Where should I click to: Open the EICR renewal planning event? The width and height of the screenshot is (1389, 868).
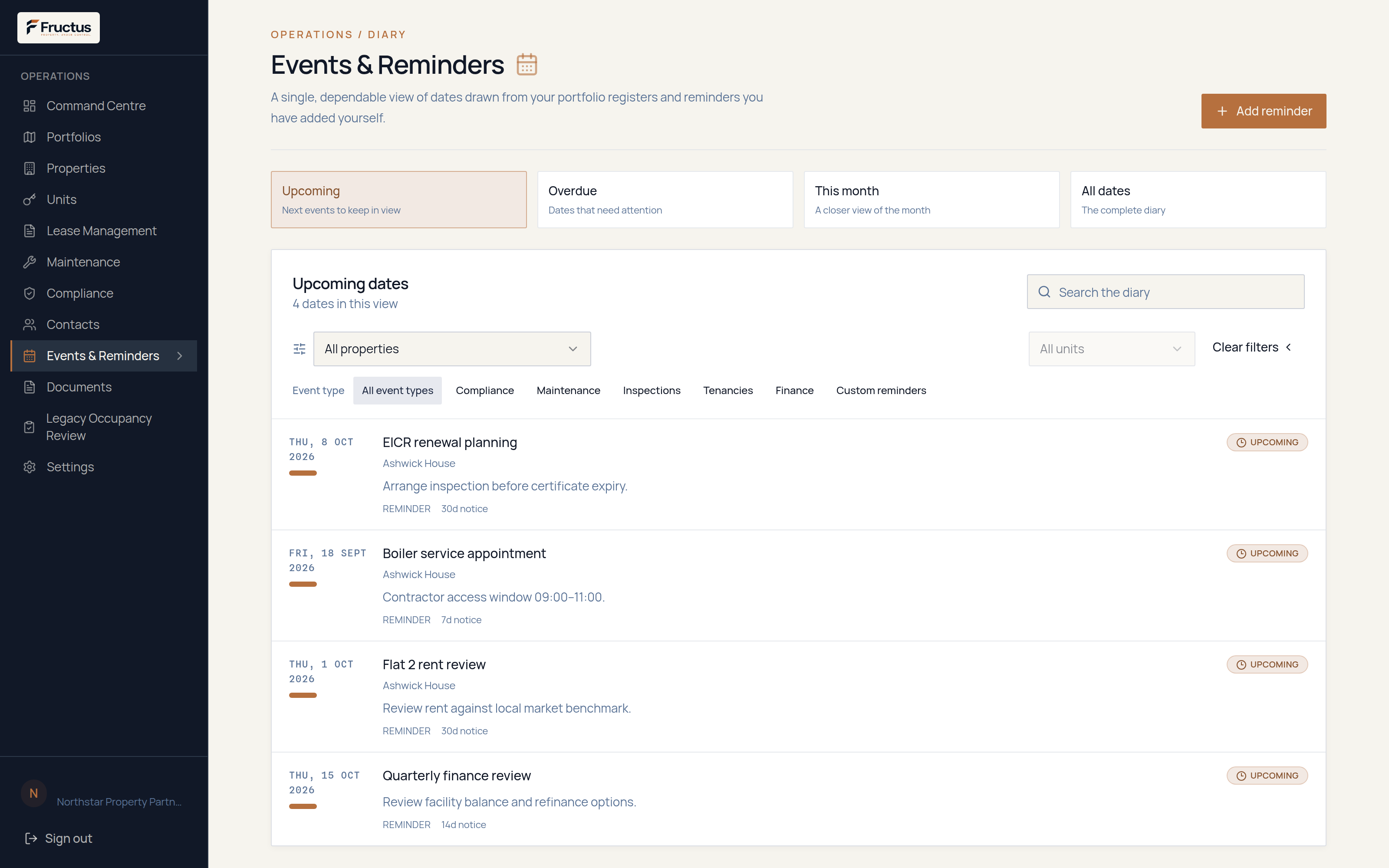(x=798, y=474)
